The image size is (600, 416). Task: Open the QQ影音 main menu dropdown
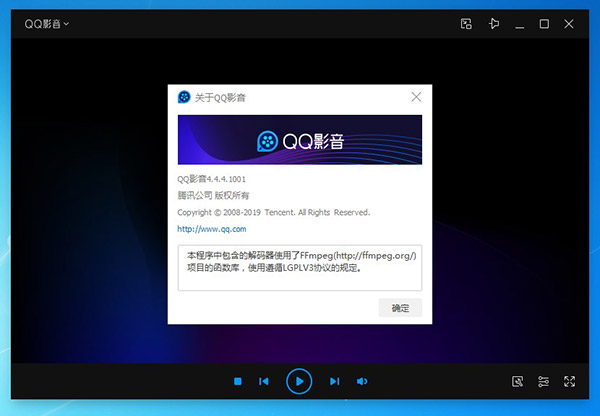click(47, 24)
